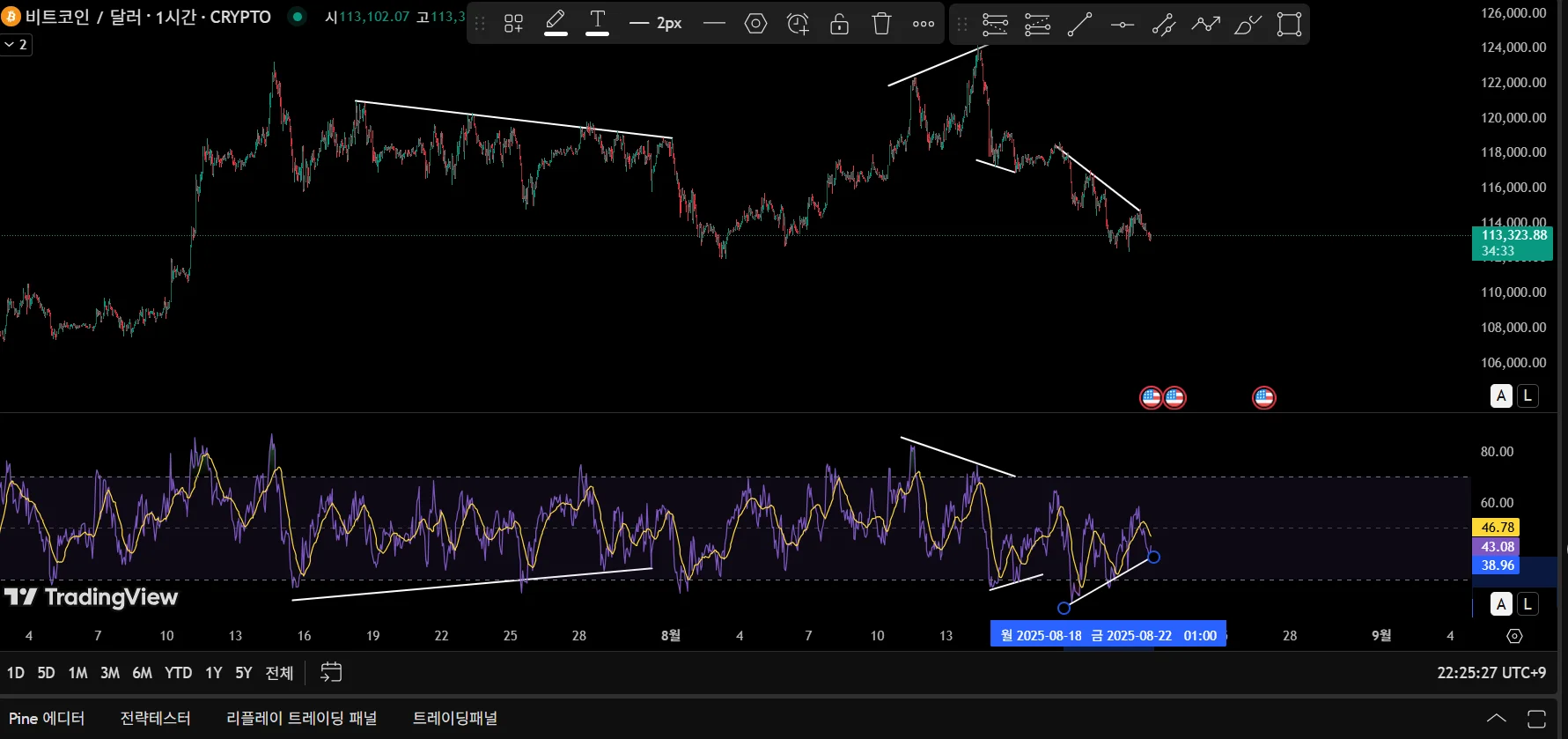This screenshot has height=739, width=1568.
Task: Open the three-dot more options menu
Action: (x=924, y=24)
